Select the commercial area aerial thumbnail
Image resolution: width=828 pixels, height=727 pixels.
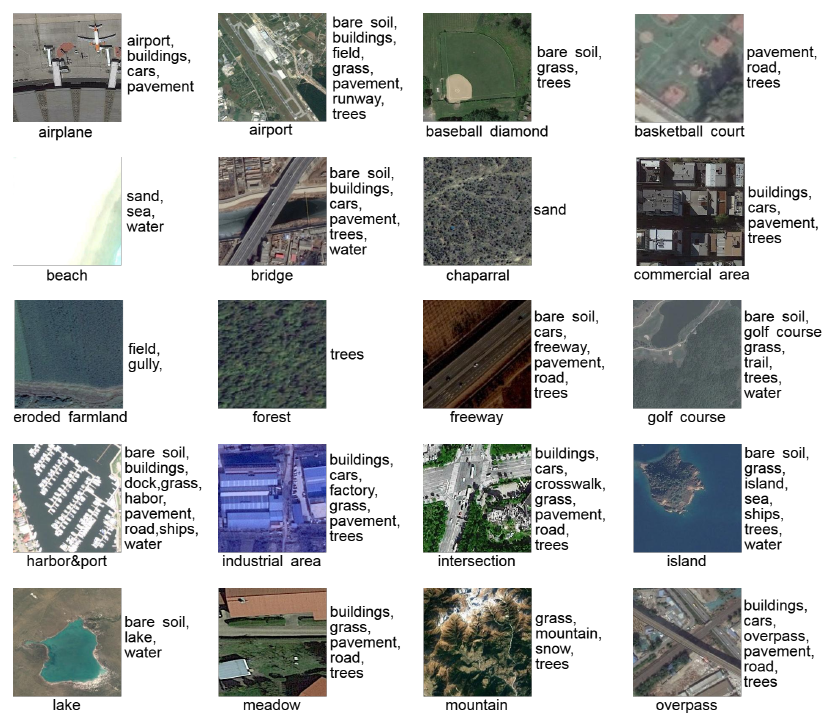[x=690, y=211]
